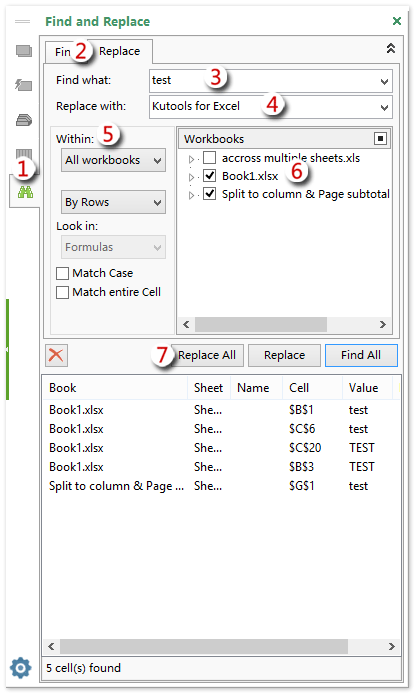Toggle select-all square in Workbooks header
The height and width of the screenshot is (695, 415).
[x=380, y=139]
